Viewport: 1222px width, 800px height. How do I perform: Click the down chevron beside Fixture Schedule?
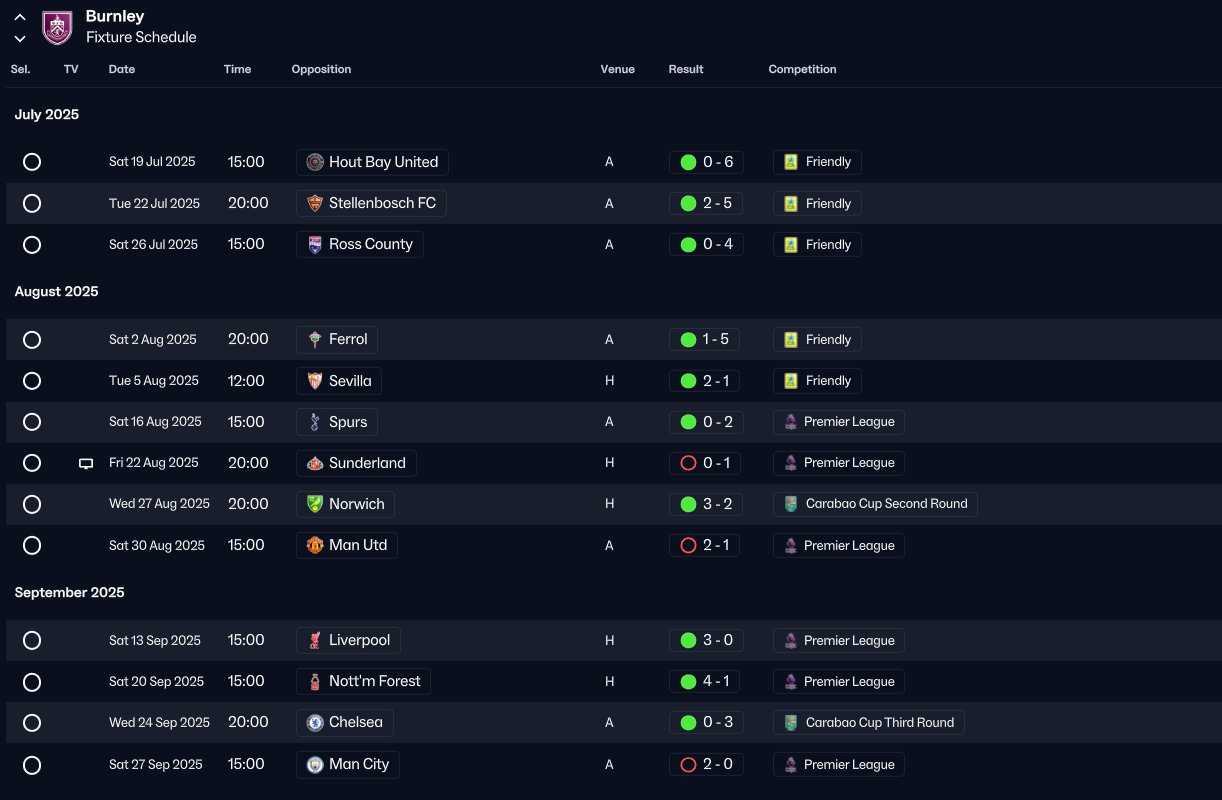click(x=20, y=38)
